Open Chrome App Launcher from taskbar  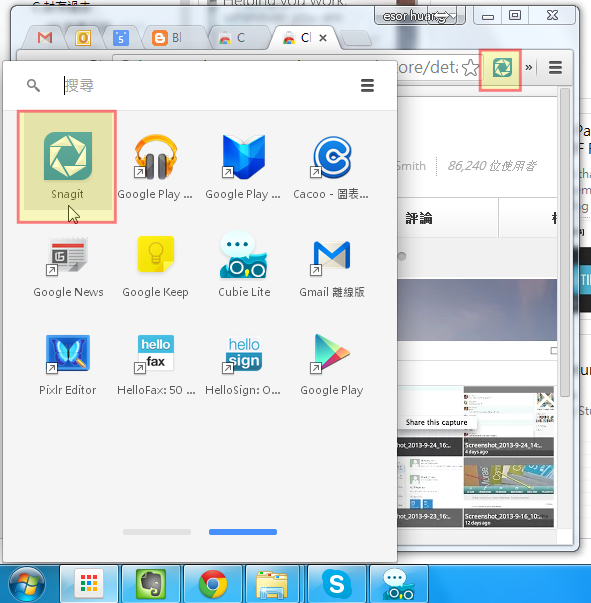tap(89, 585)
